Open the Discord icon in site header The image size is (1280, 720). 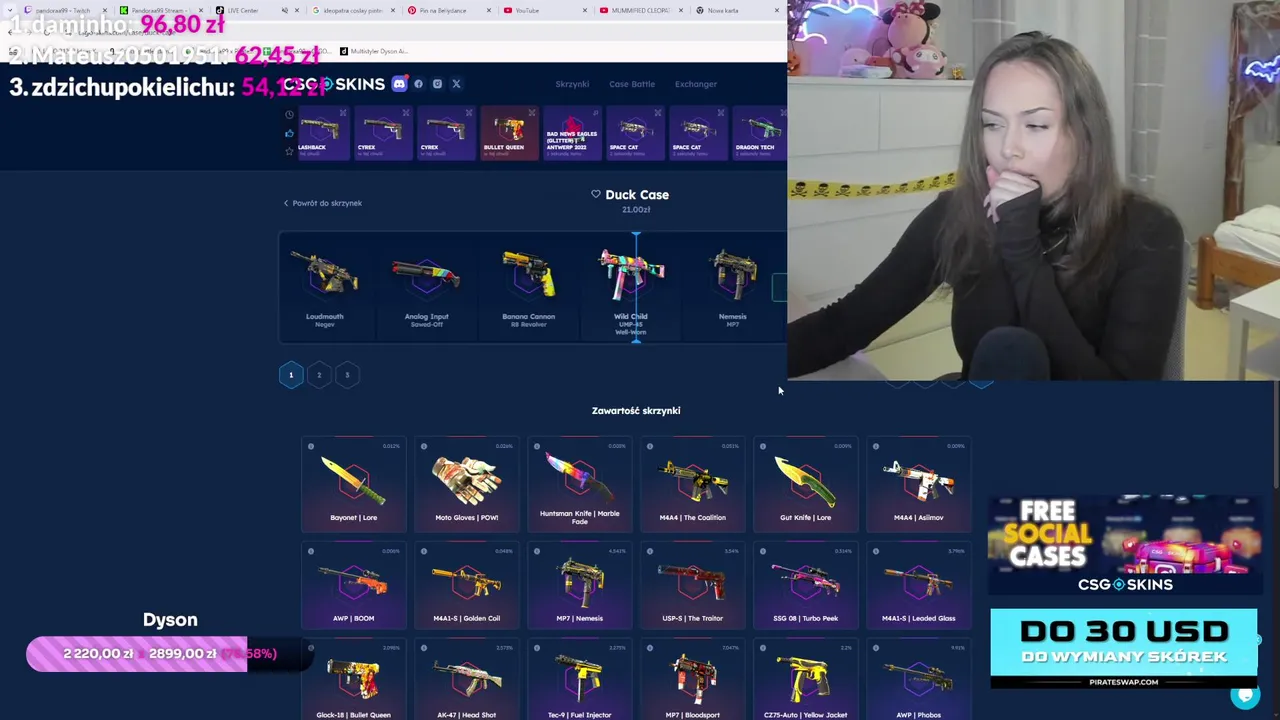tap(399, 84)
